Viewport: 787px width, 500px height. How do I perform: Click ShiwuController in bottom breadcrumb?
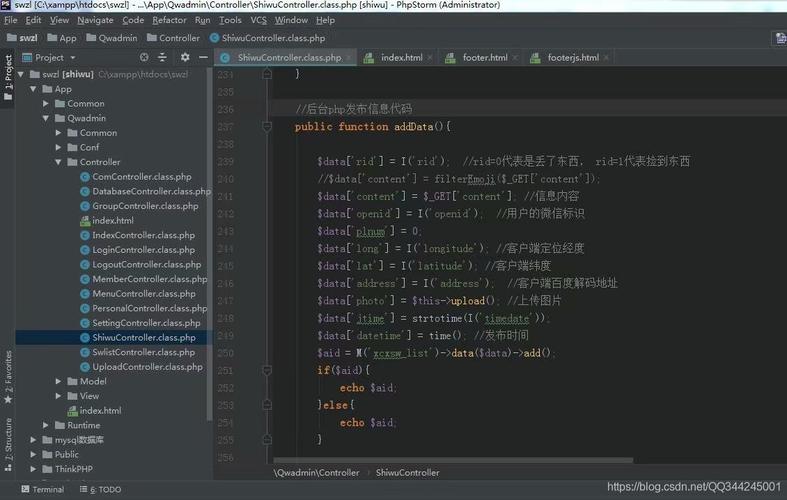pos(408,472)
